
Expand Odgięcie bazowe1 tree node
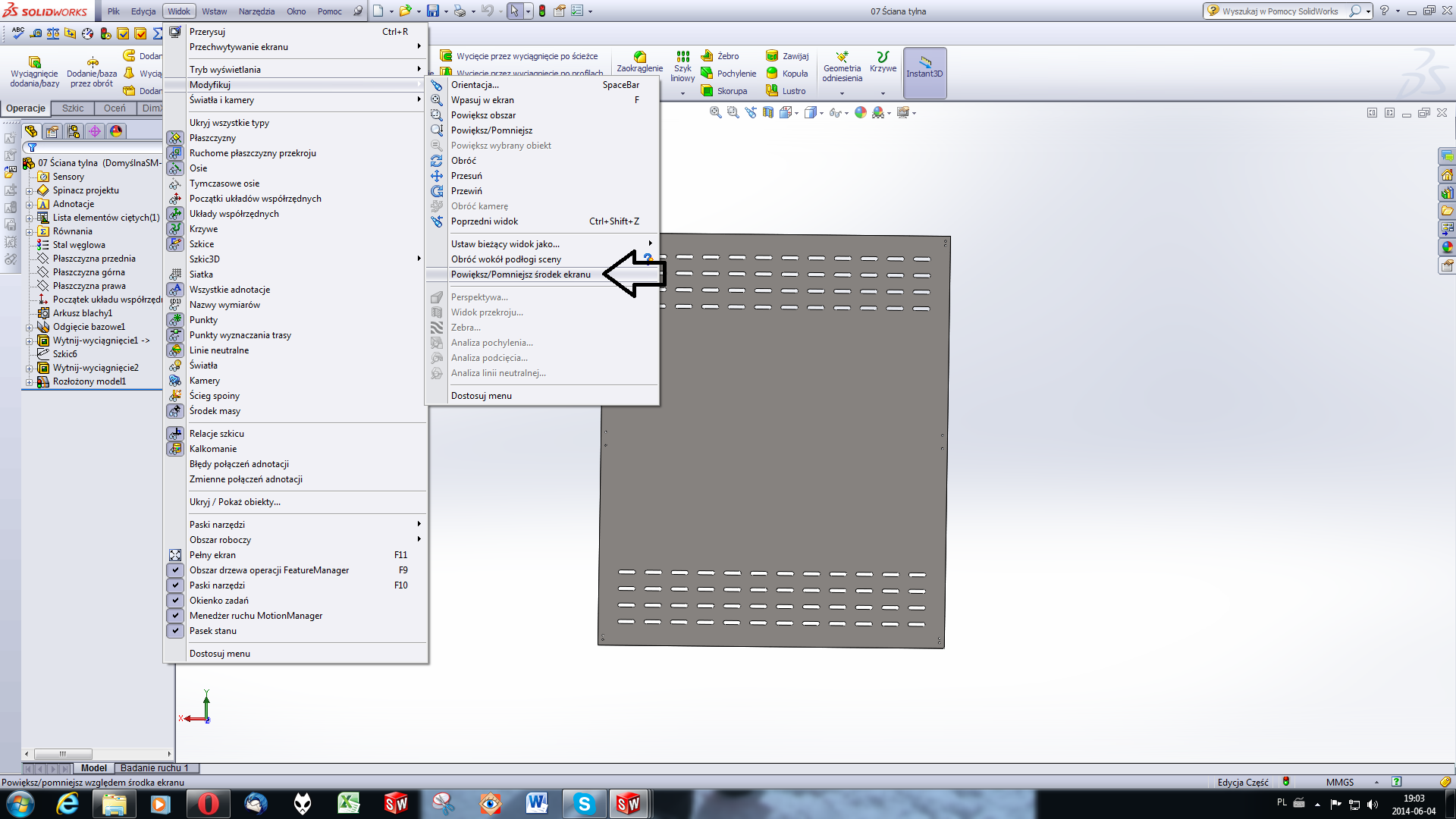[30, 328]
